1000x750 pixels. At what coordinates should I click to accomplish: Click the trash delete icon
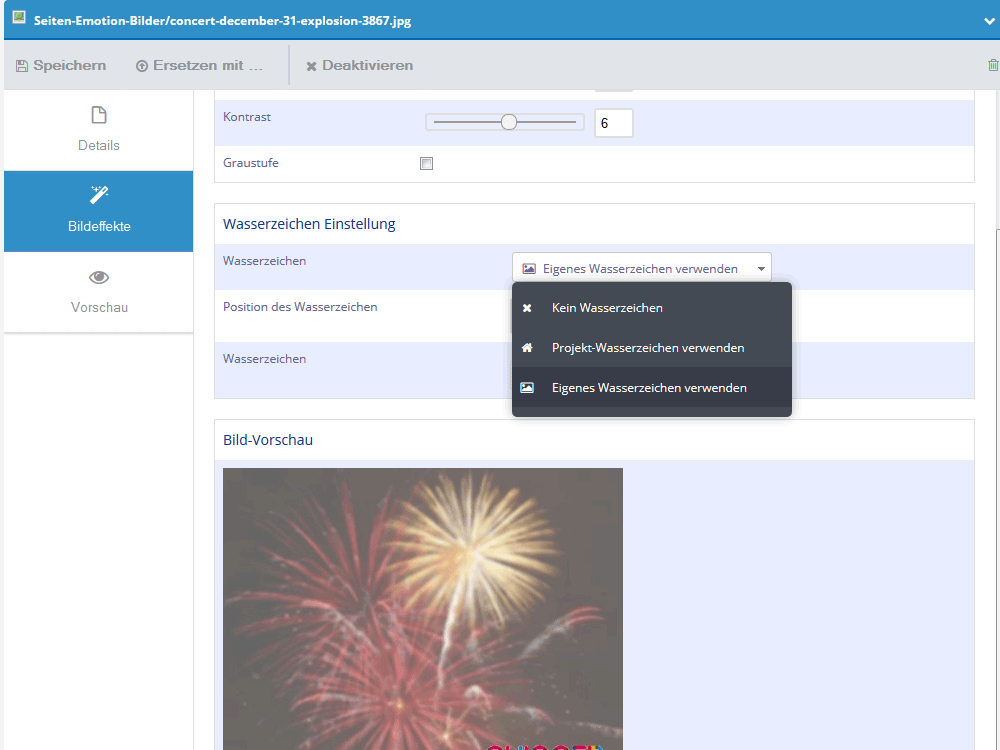tap(993, 65)
